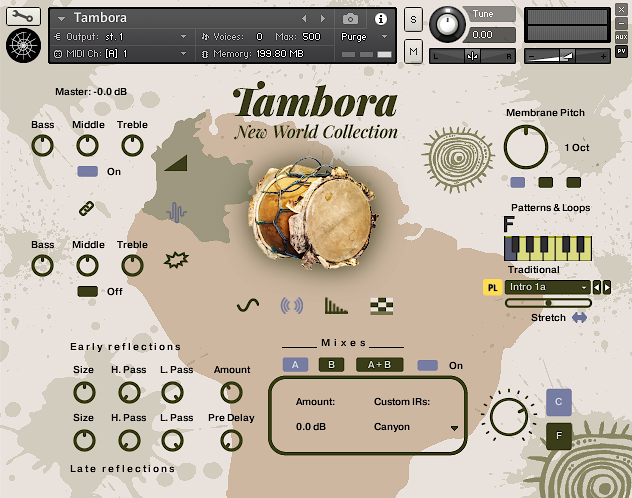Toggle the PV button
The height and width of the screenshot is (498, 632).
pos(621,52)
